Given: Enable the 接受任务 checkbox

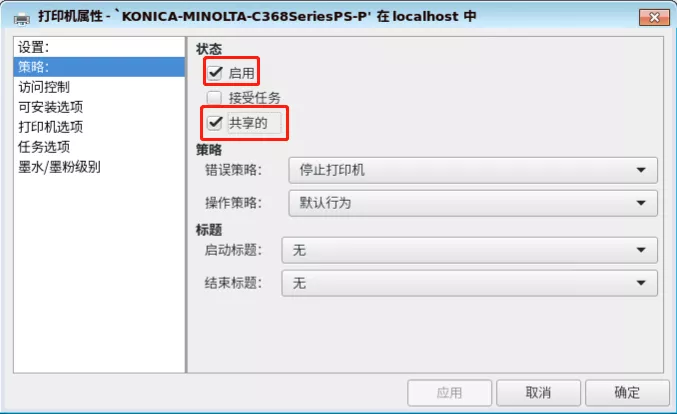Looking at the screenshot, I should click(x=214, y=98).
